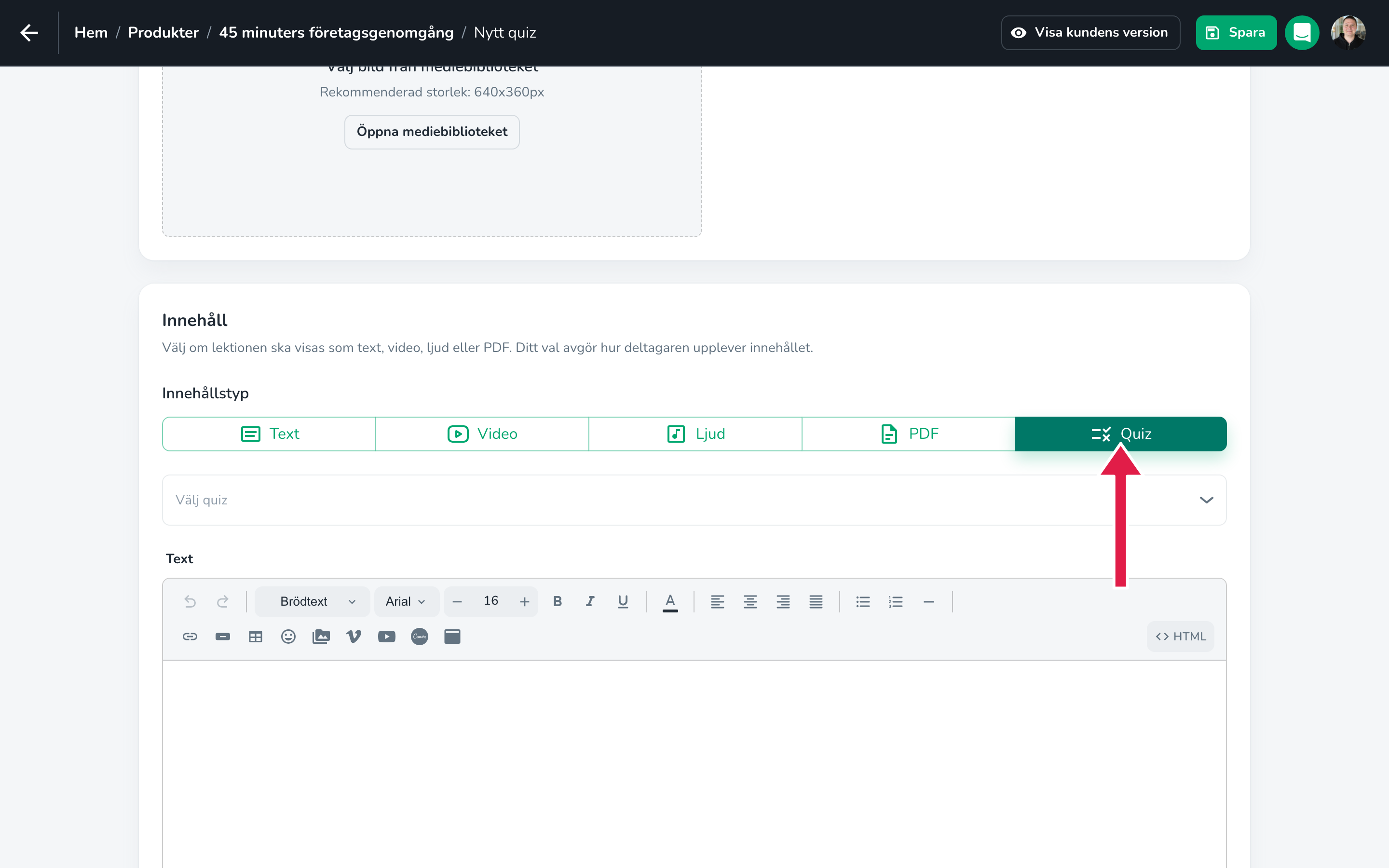Insert a Canva design
The height and width of the screenshot is (868, 1389).
click(420, 637)
